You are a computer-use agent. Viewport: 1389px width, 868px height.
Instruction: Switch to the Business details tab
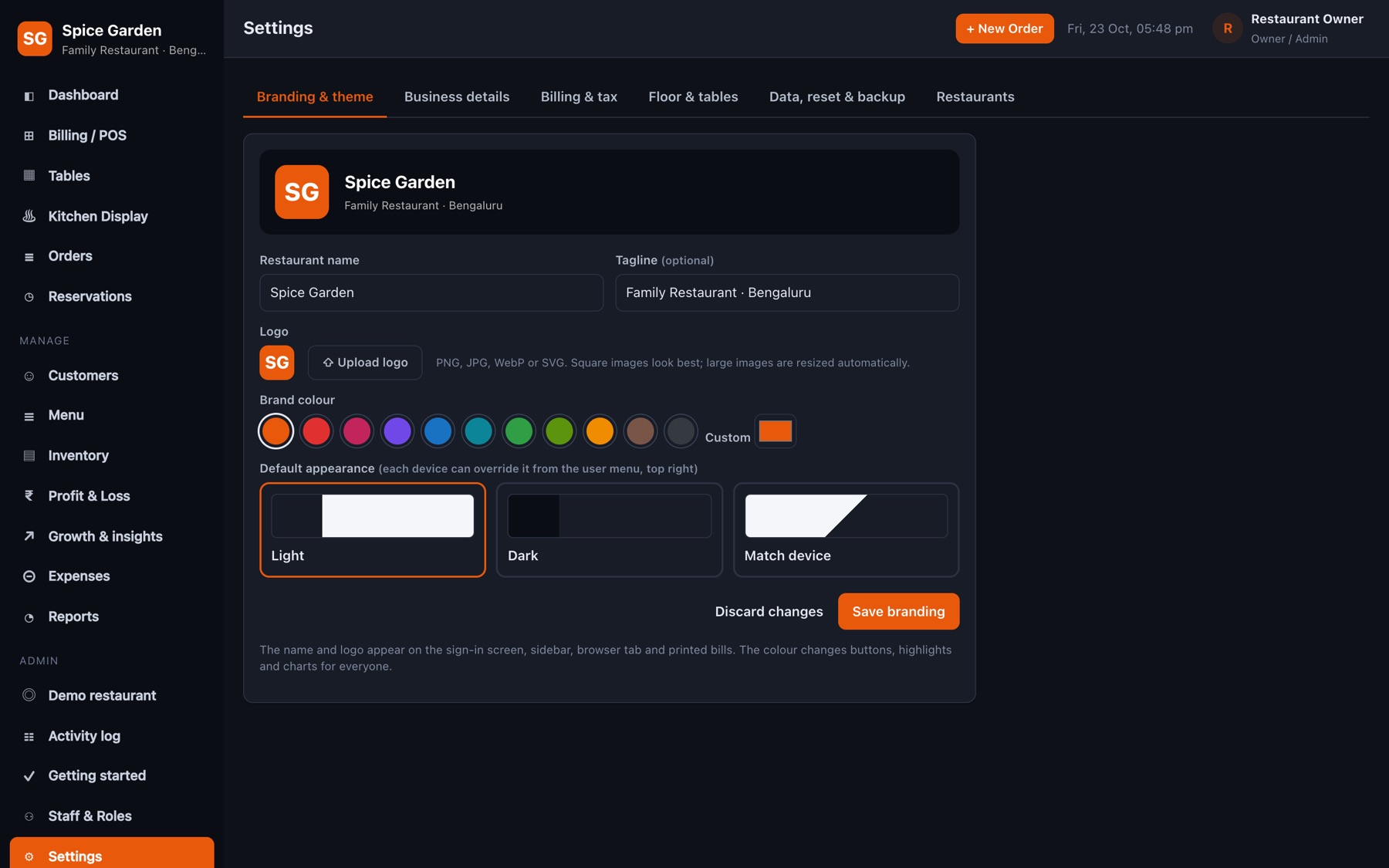pos(457,97)
